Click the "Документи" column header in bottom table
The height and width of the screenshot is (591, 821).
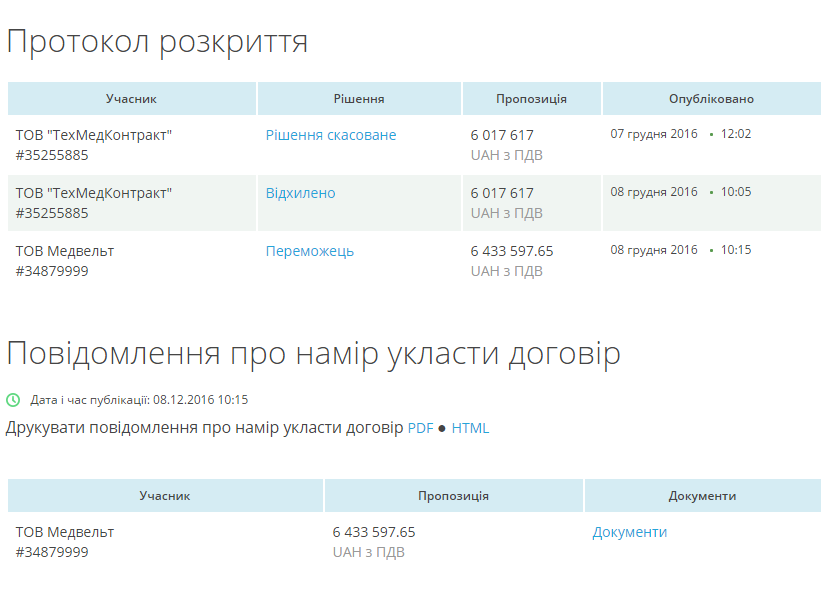point(702,496)
